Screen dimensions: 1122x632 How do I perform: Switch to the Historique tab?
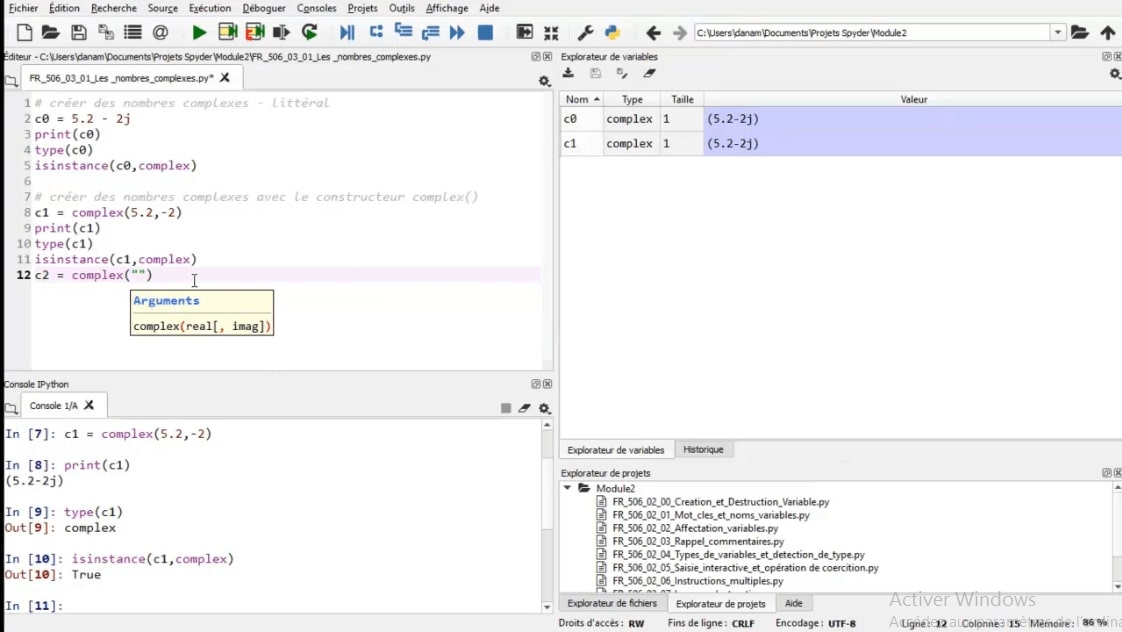pos(703,450)
